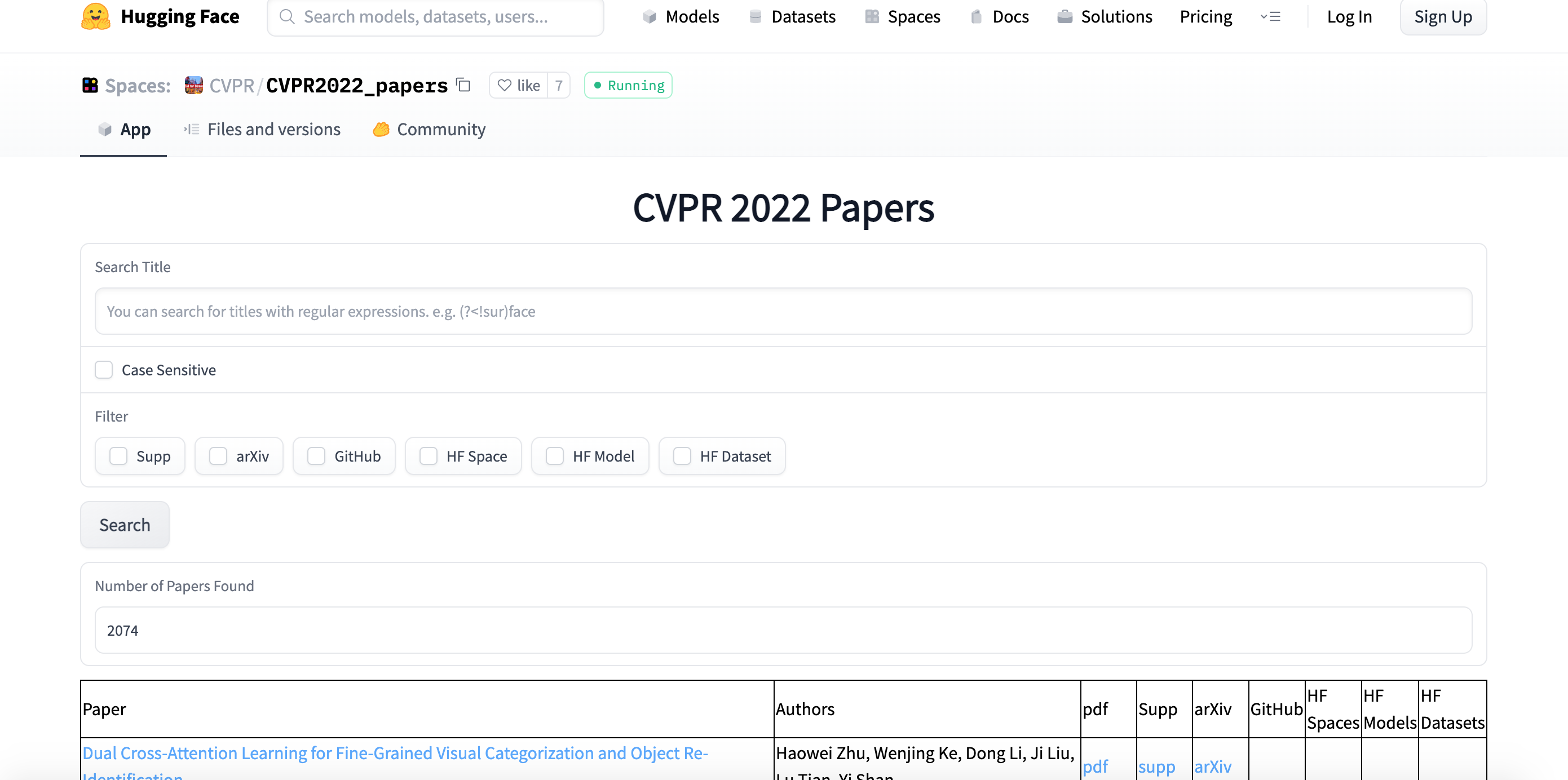Screen dimensions: 1568x780
Task: Click the Spaces grid icon in navbar
Action: 872,16
